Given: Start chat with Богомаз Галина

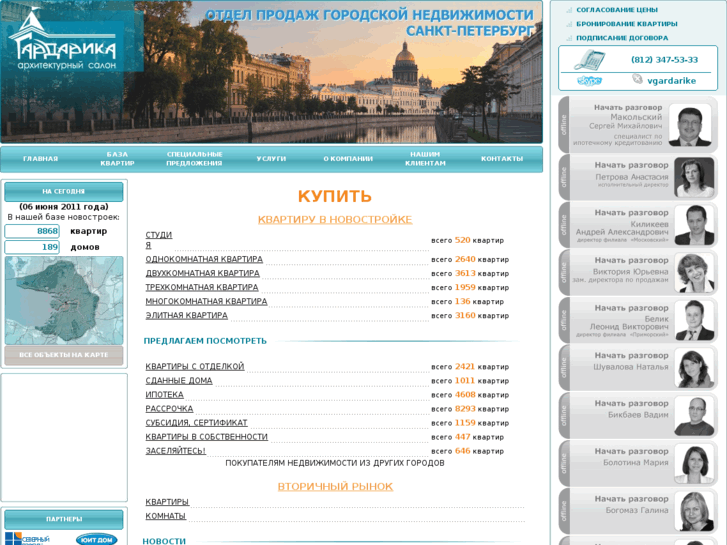Looking at the screenshot, I should click(x=631, y=499).
